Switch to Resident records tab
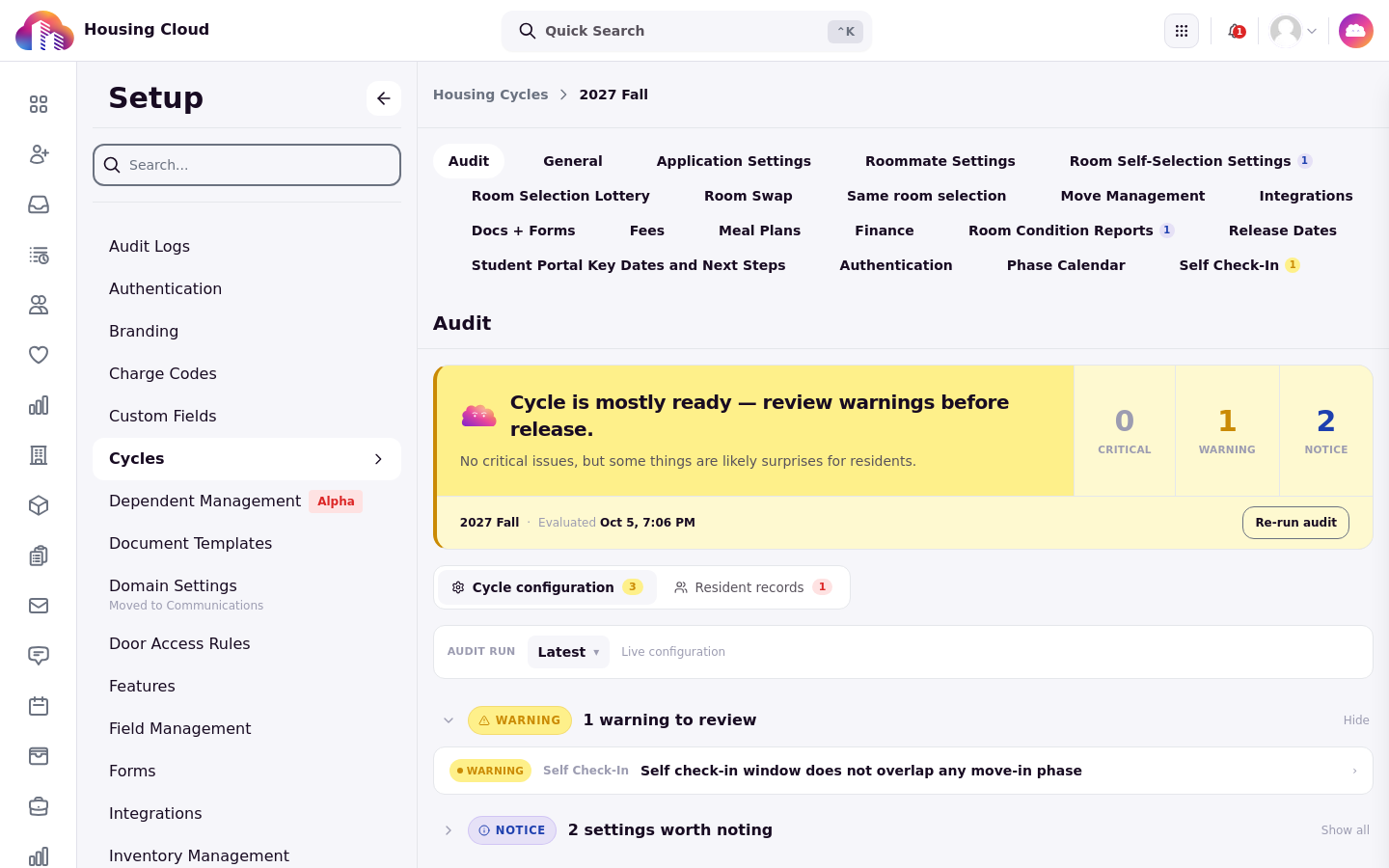The image size is (1389, 868). [753, 587]
